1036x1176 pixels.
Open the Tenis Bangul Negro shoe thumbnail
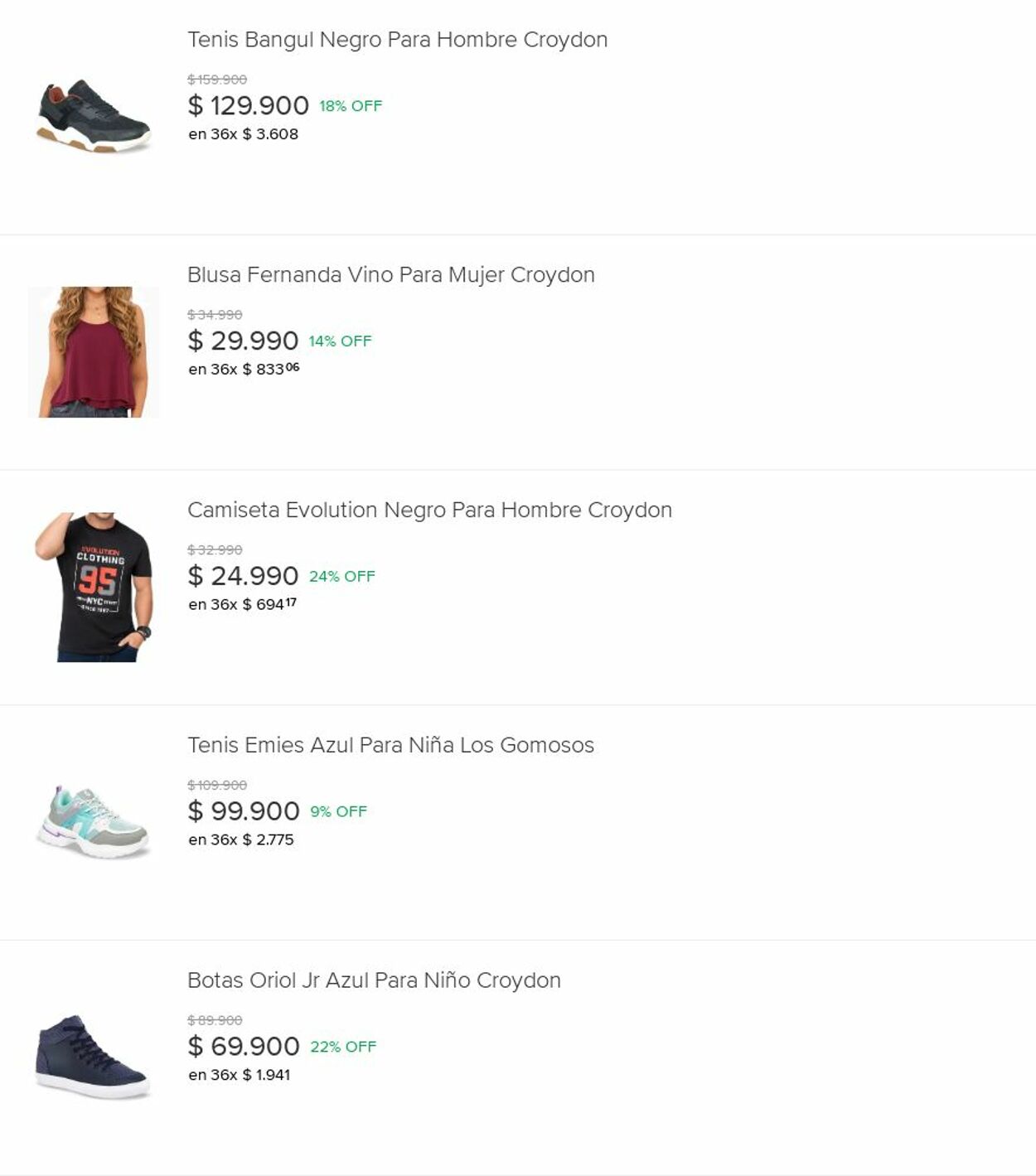[94, 116]
